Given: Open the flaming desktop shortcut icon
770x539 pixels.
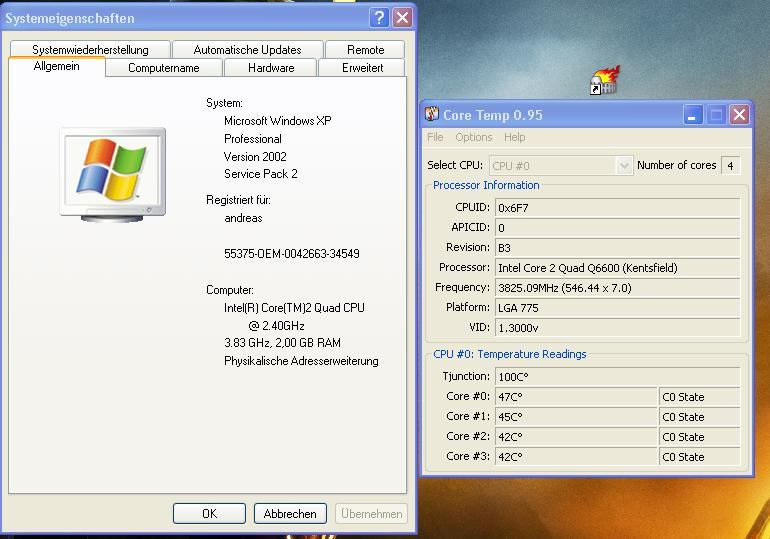Looking at the screenshot, I should click(x=605, y=80).
